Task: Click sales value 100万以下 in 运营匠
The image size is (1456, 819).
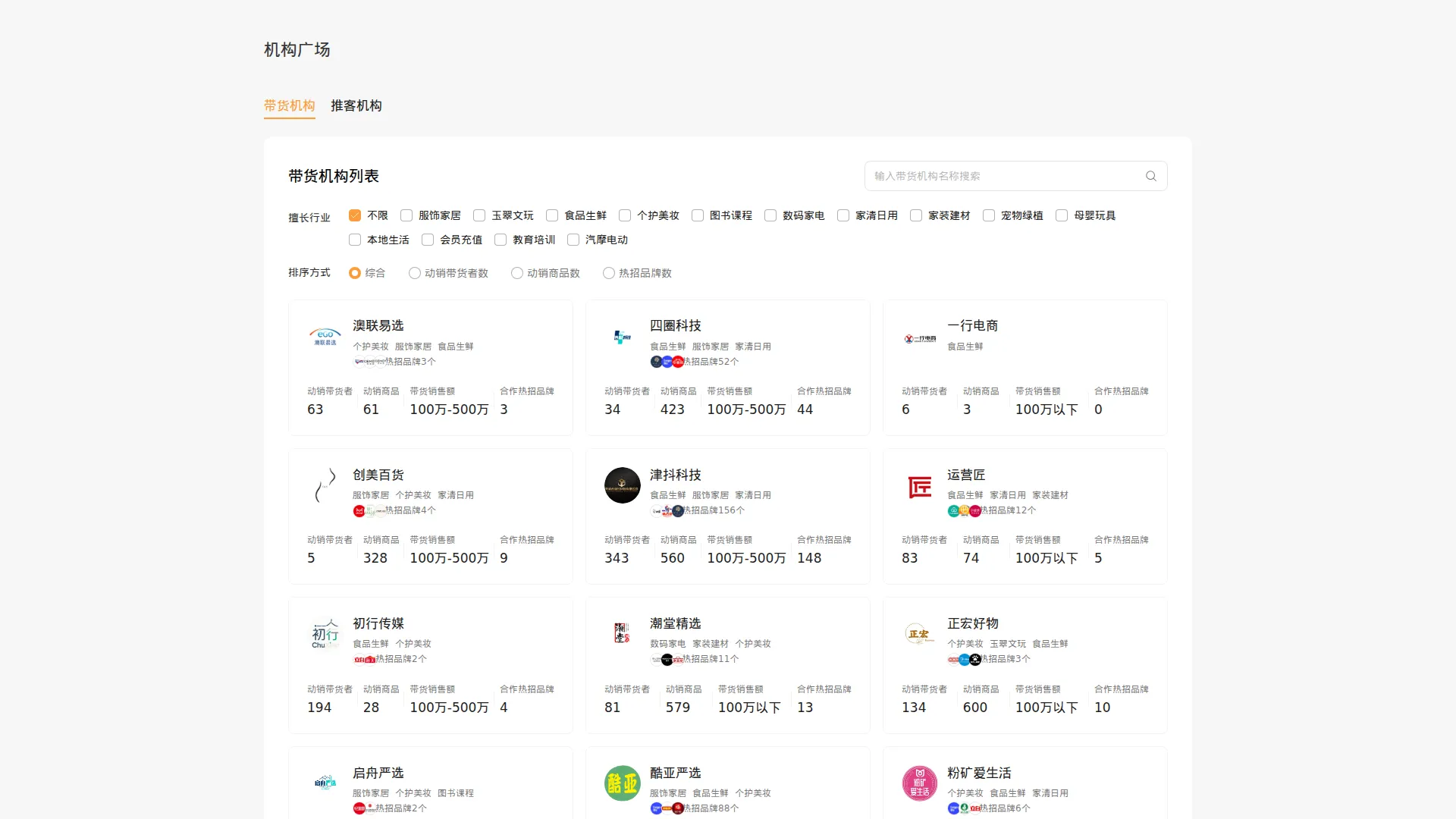Action: point(1046,558)
